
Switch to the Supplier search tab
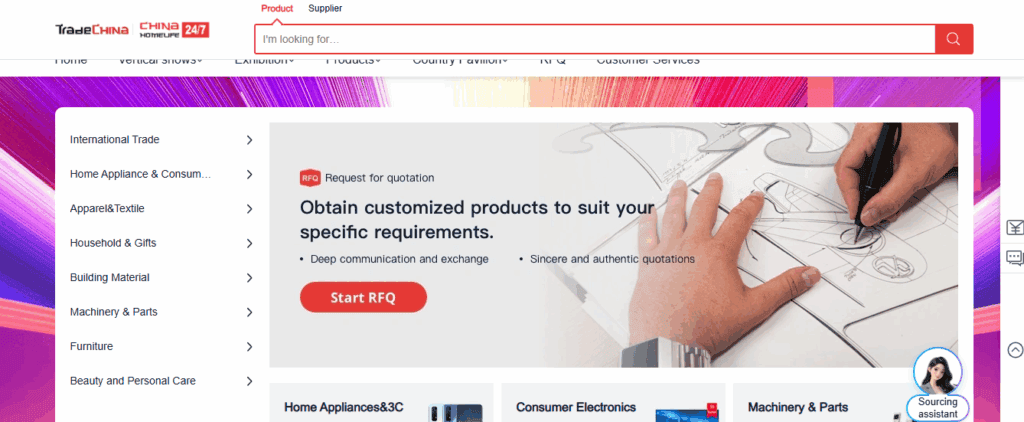click(325, 8)
